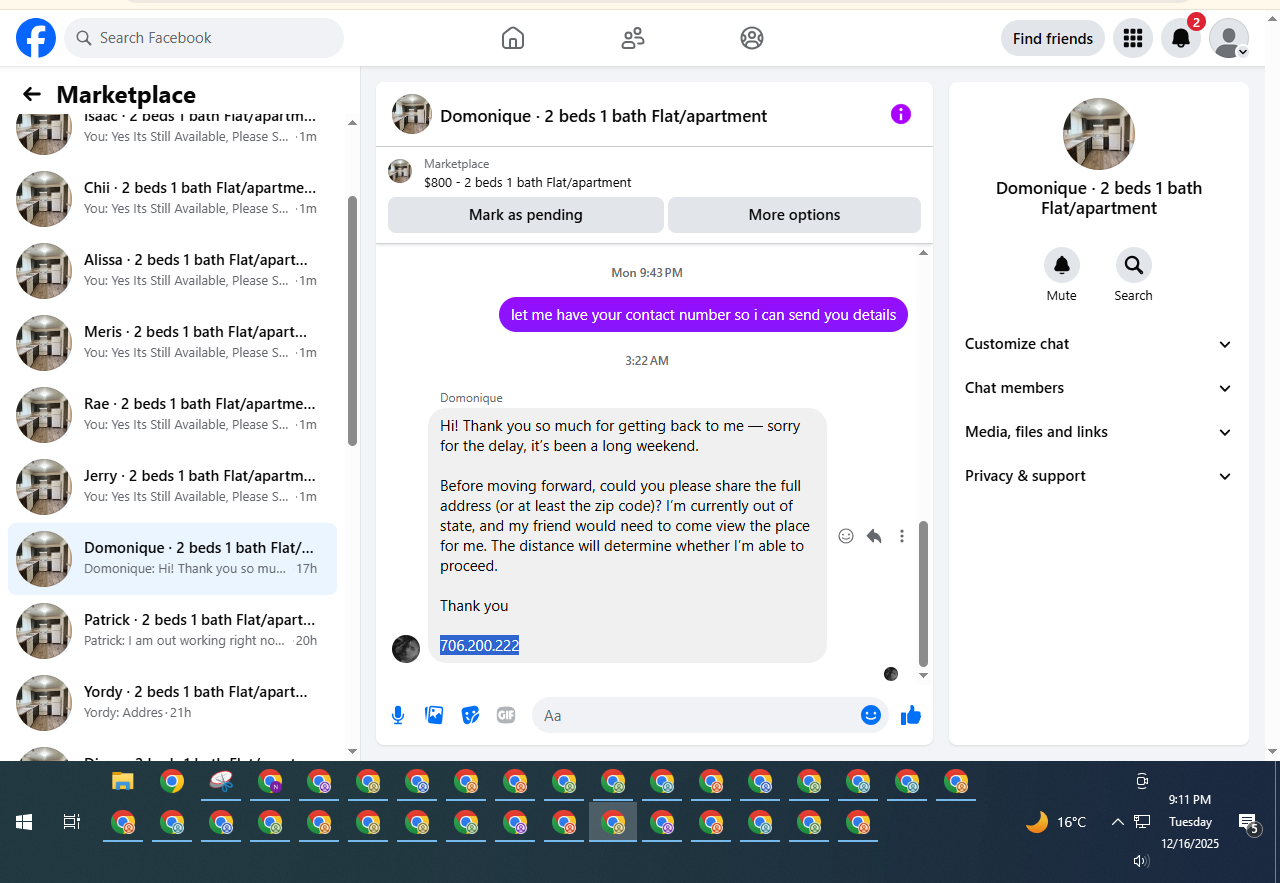Open Windows Task View
This screenshot has height=883, width=1280.
(72, 822)
